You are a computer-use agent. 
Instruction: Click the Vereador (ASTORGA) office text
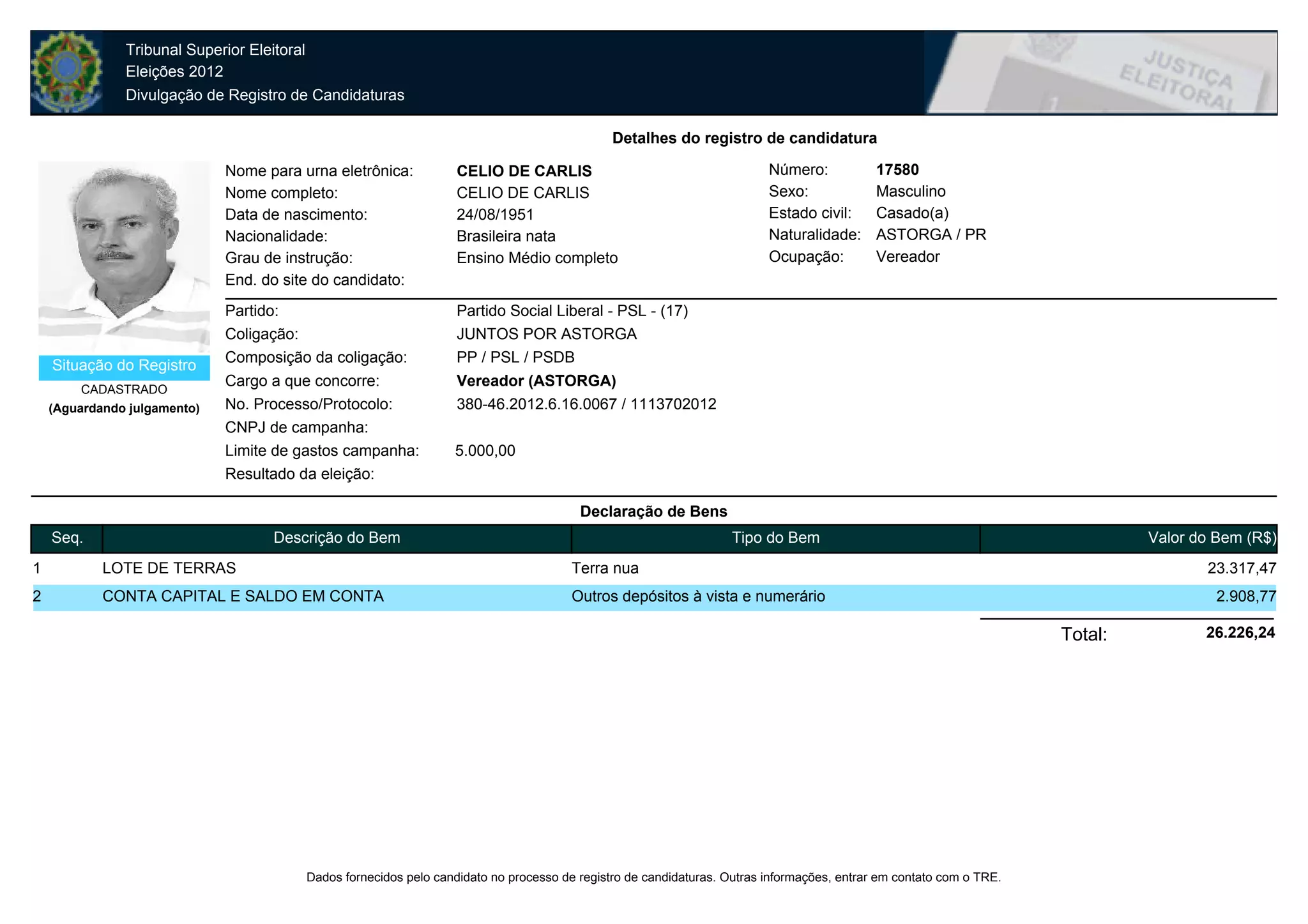pos(536,381)
